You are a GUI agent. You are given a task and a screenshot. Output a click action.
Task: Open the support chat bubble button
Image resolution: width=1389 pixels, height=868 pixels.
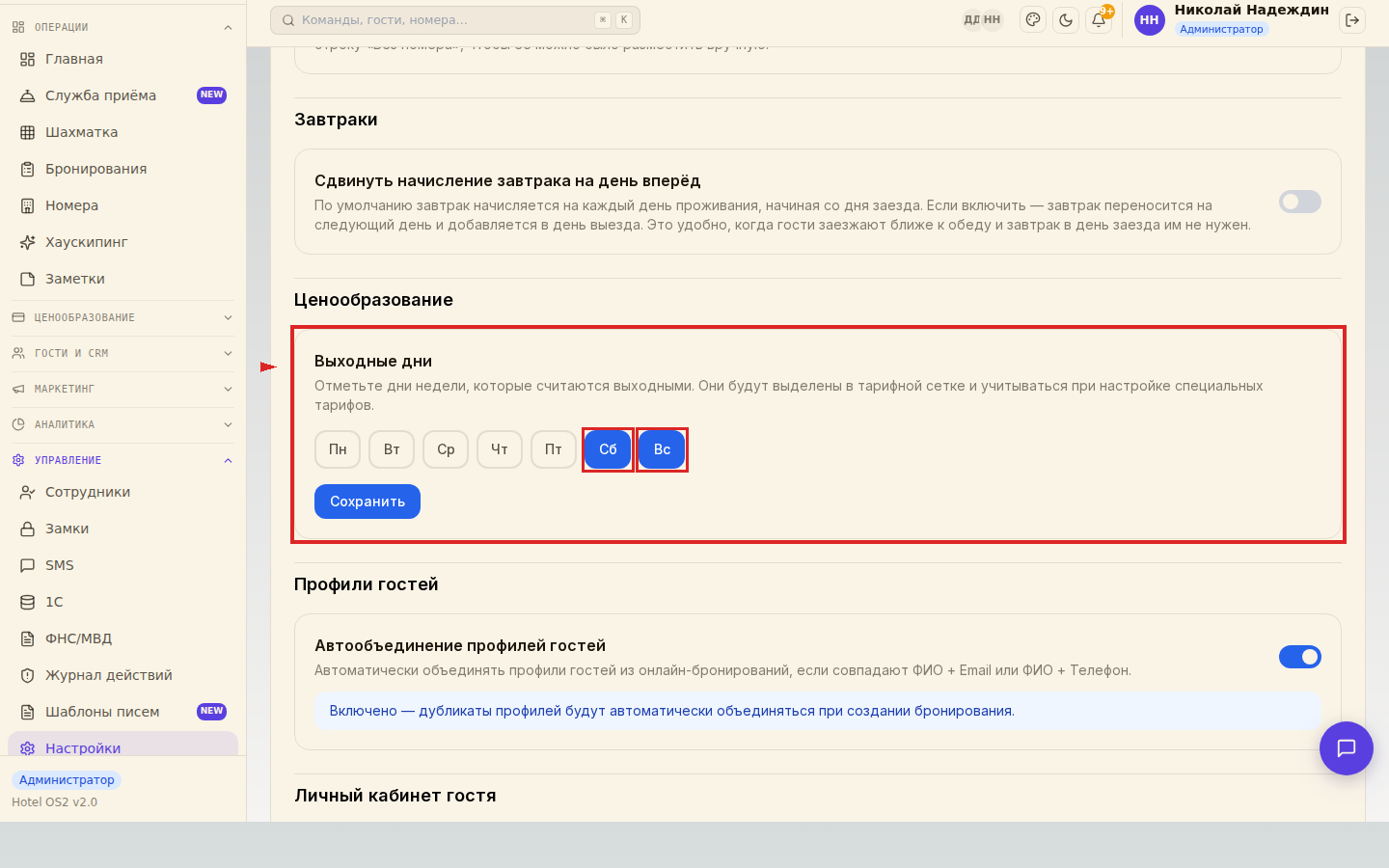(1347, 748)
